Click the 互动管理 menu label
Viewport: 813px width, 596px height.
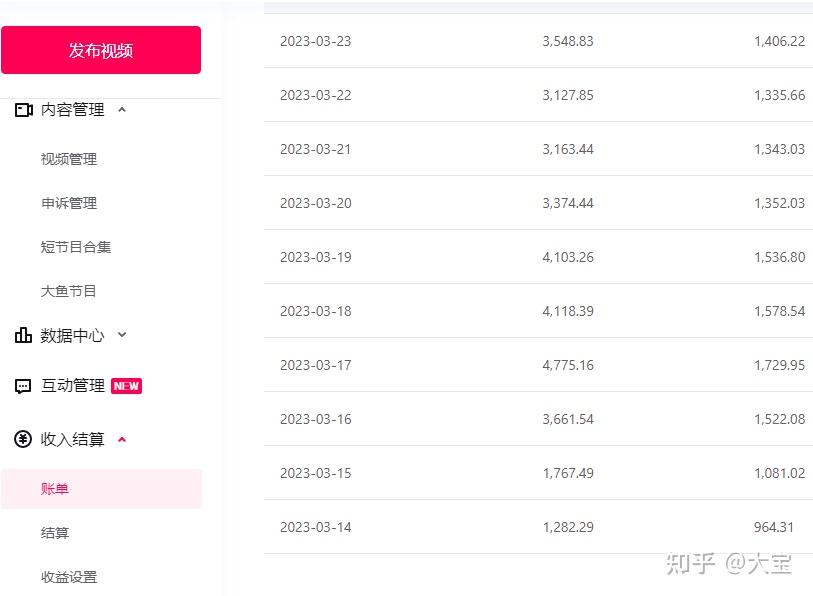73,386
